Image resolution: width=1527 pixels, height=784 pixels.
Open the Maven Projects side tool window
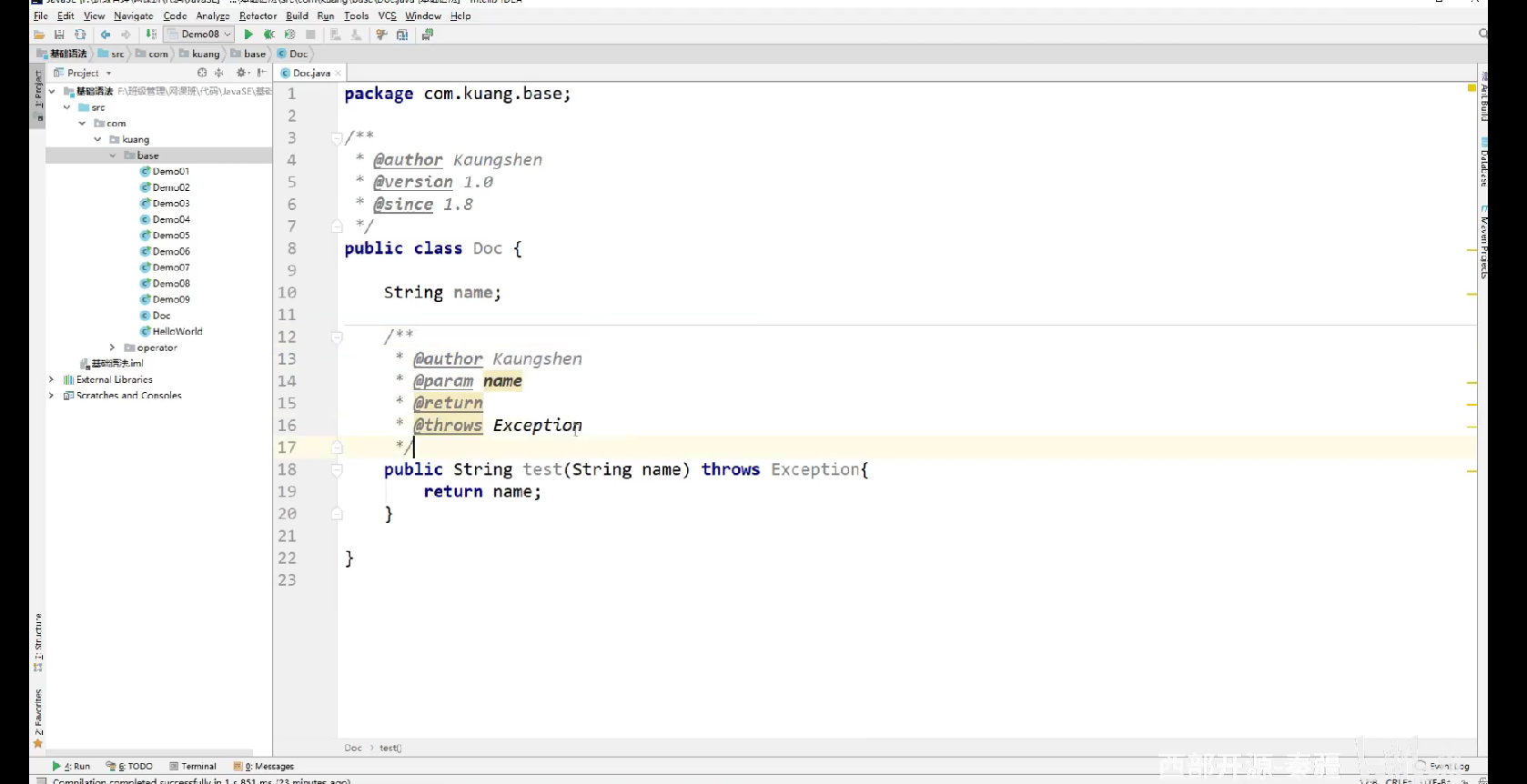(1483, 243)
